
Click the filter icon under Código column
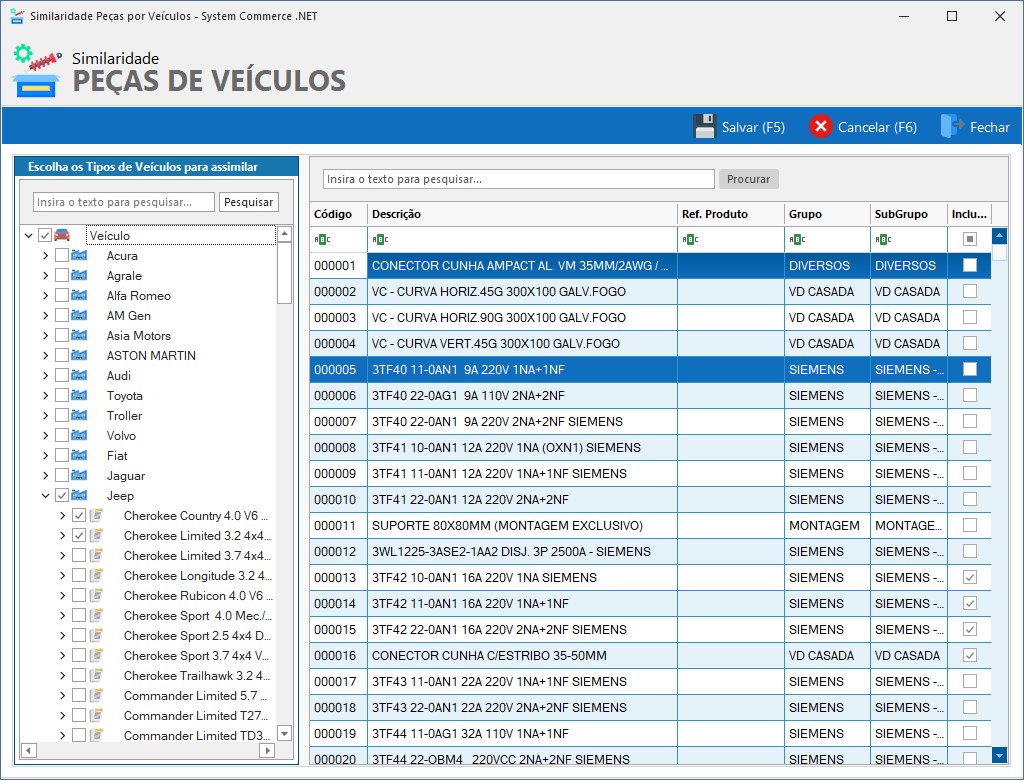[x=321, y=239]
